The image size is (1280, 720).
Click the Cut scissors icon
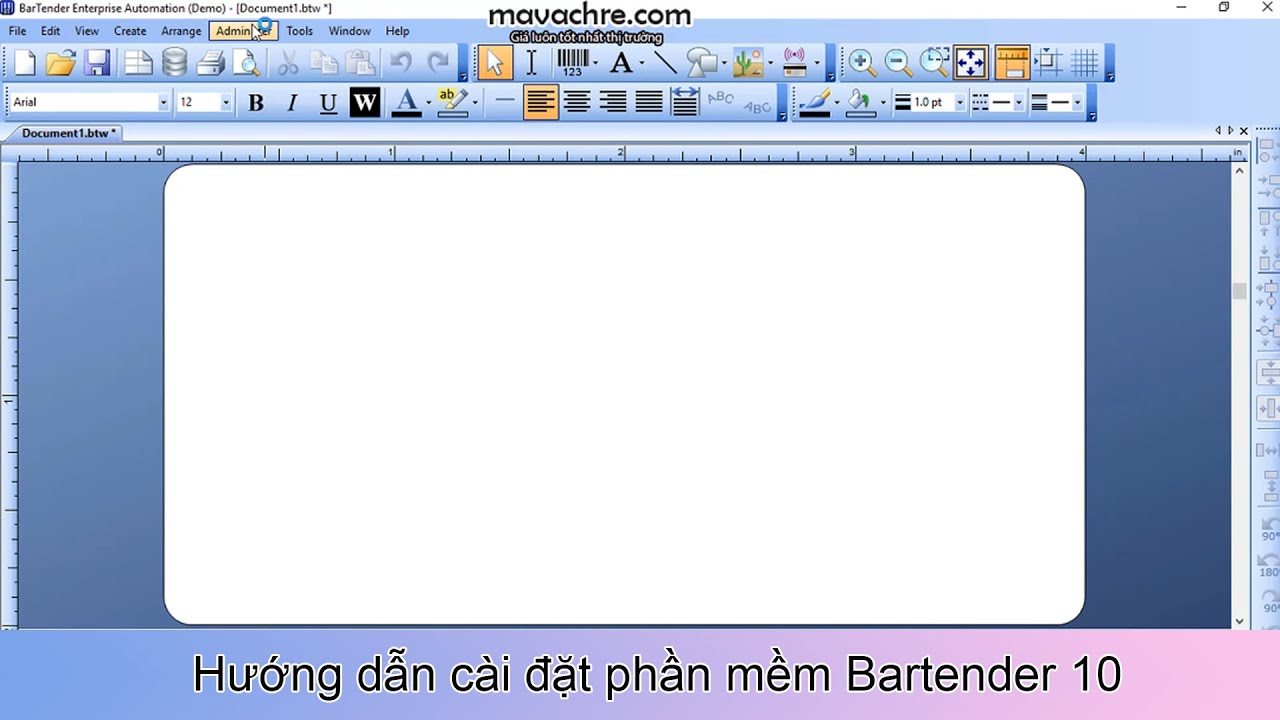click(x=288, y=63)
